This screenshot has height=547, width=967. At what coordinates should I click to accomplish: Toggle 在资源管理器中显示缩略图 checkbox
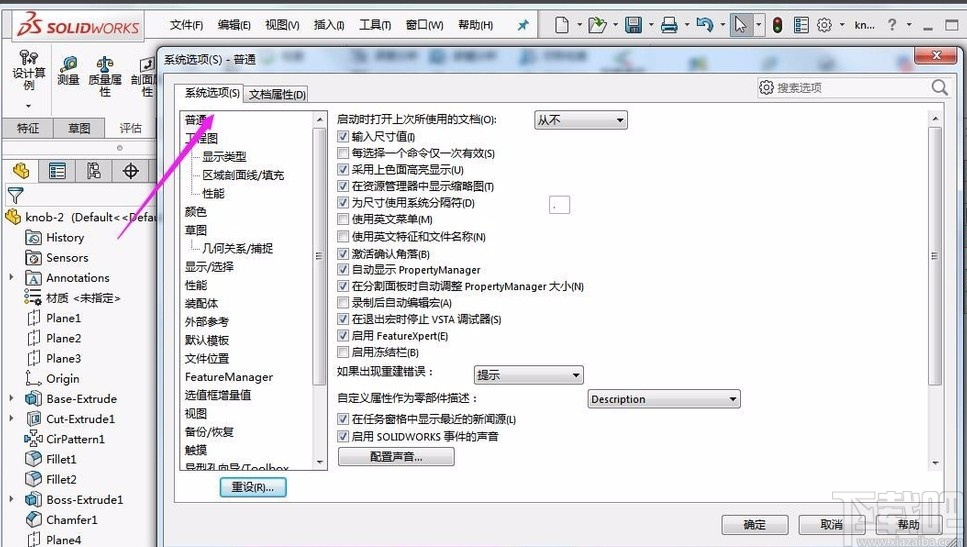coord(344,186)
